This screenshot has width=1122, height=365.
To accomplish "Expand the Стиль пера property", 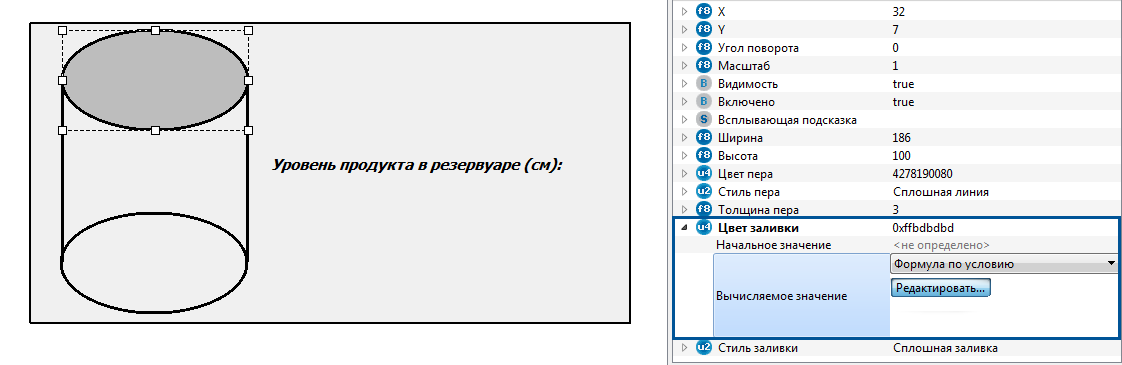I will [x=684, y=192].
